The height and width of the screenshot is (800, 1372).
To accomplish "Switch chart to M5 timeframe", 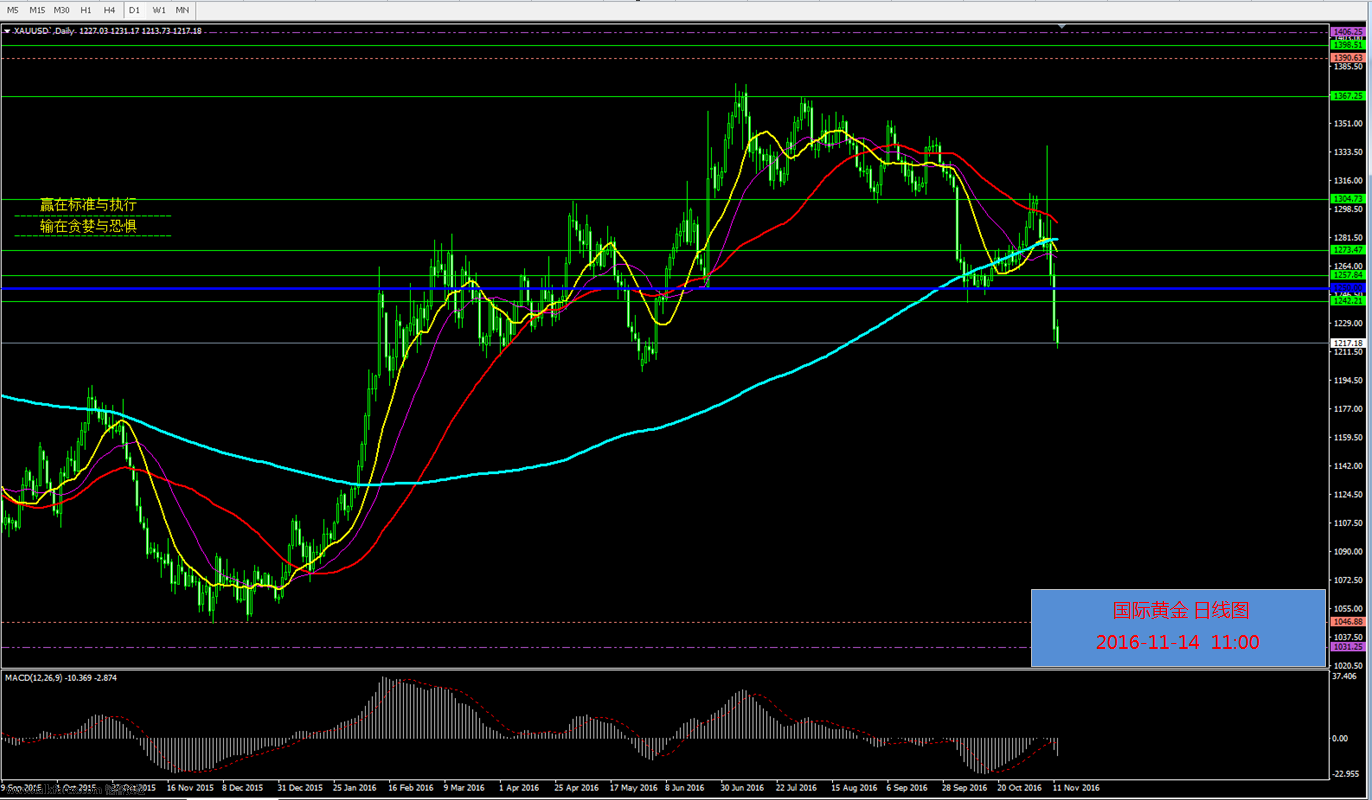I will tap(13, 10).
